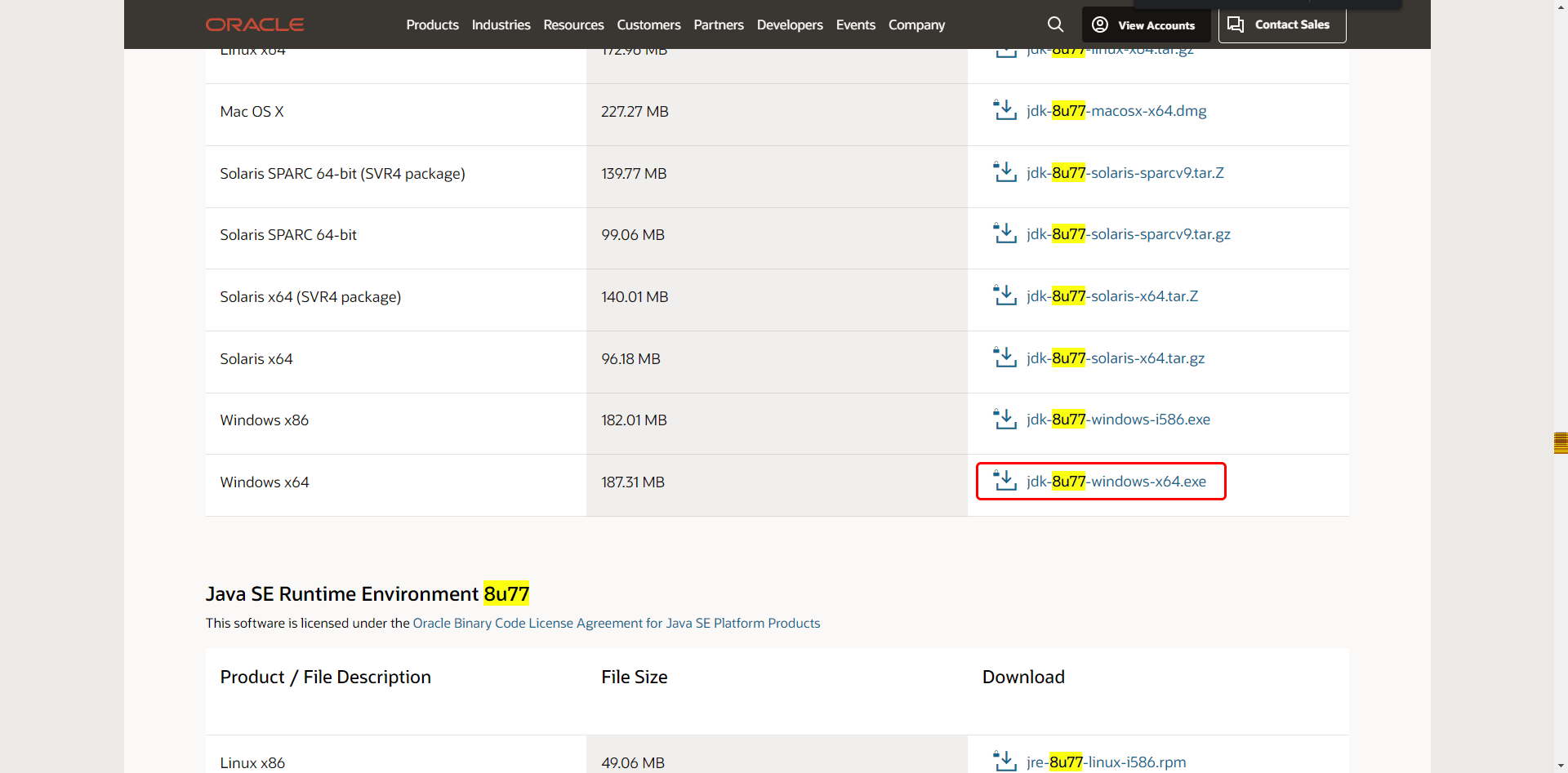Image resolution: width=1568 pixels, height=773 pixels.
Task: Click the Oracle logo
Action: [x=255, y=24]
